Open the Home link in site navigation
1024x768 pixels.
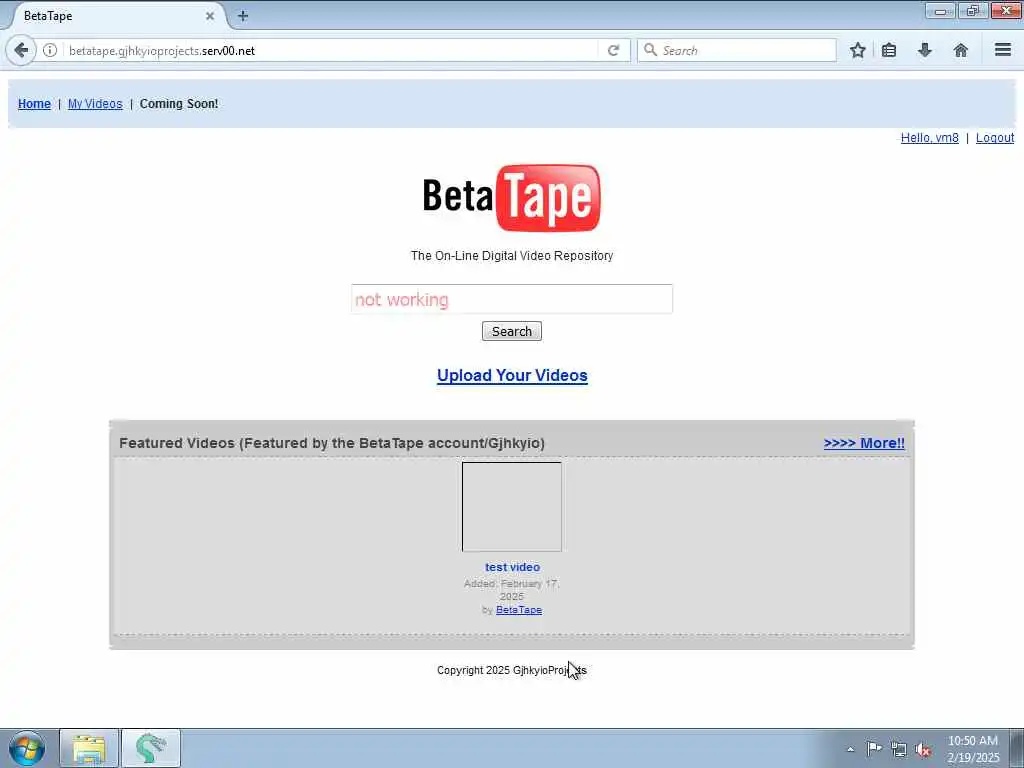34,104
